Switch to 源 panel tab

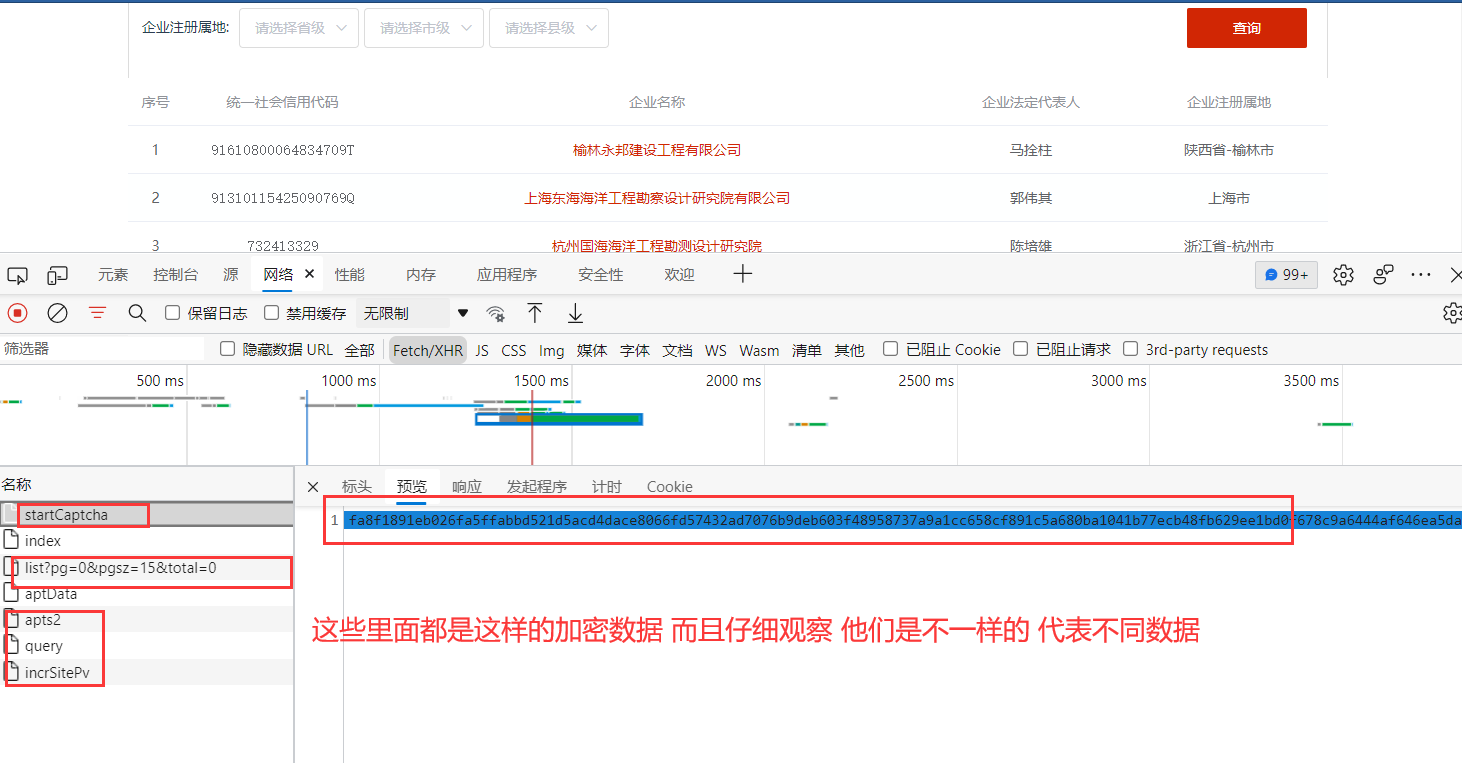click(231, 275)
